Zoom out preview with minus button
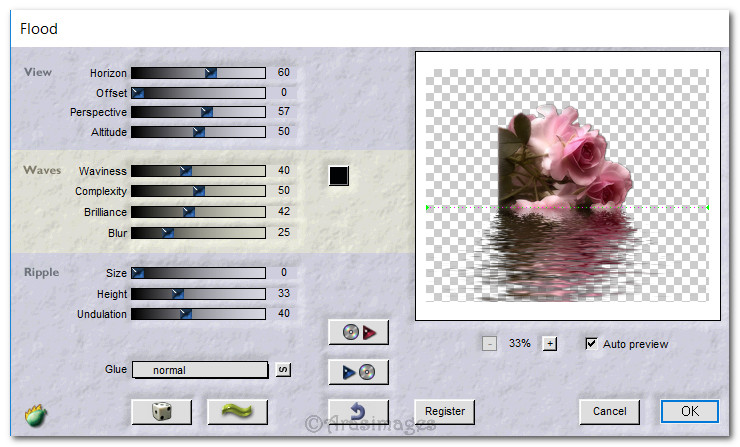Image resolution: width=740 pixels, height=447 pixels. tap(489, 343)
